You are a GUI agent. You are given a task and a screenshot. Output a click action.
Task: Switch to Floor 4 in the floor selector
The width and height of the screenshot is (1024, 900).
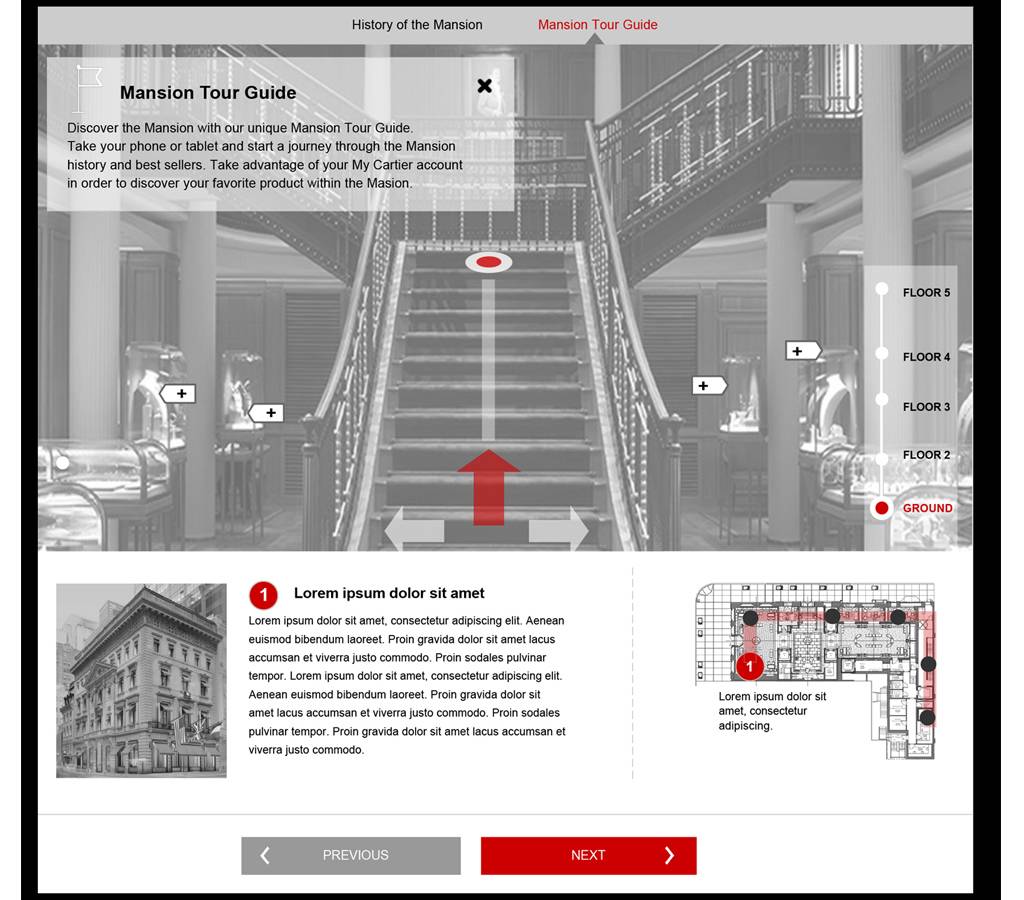pos(882,355)
